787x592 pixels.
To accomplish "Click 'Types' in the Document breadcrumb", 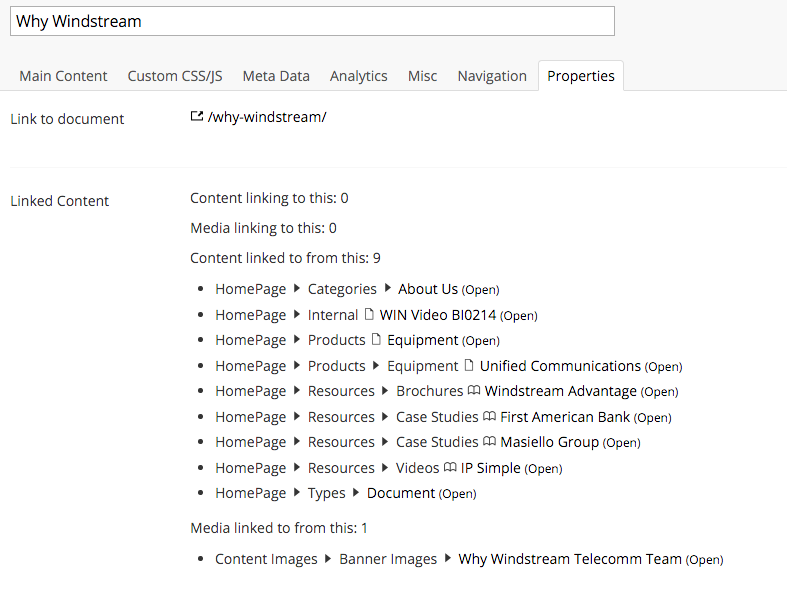I will (x=326, y=493).
